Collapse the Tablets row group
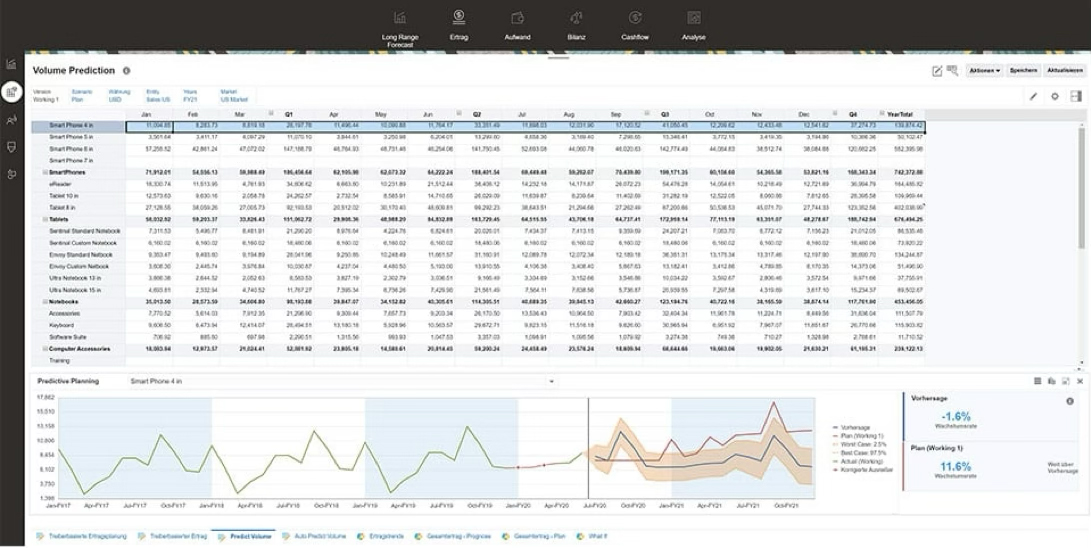The image size is (1092, 548). click(46, 217)
